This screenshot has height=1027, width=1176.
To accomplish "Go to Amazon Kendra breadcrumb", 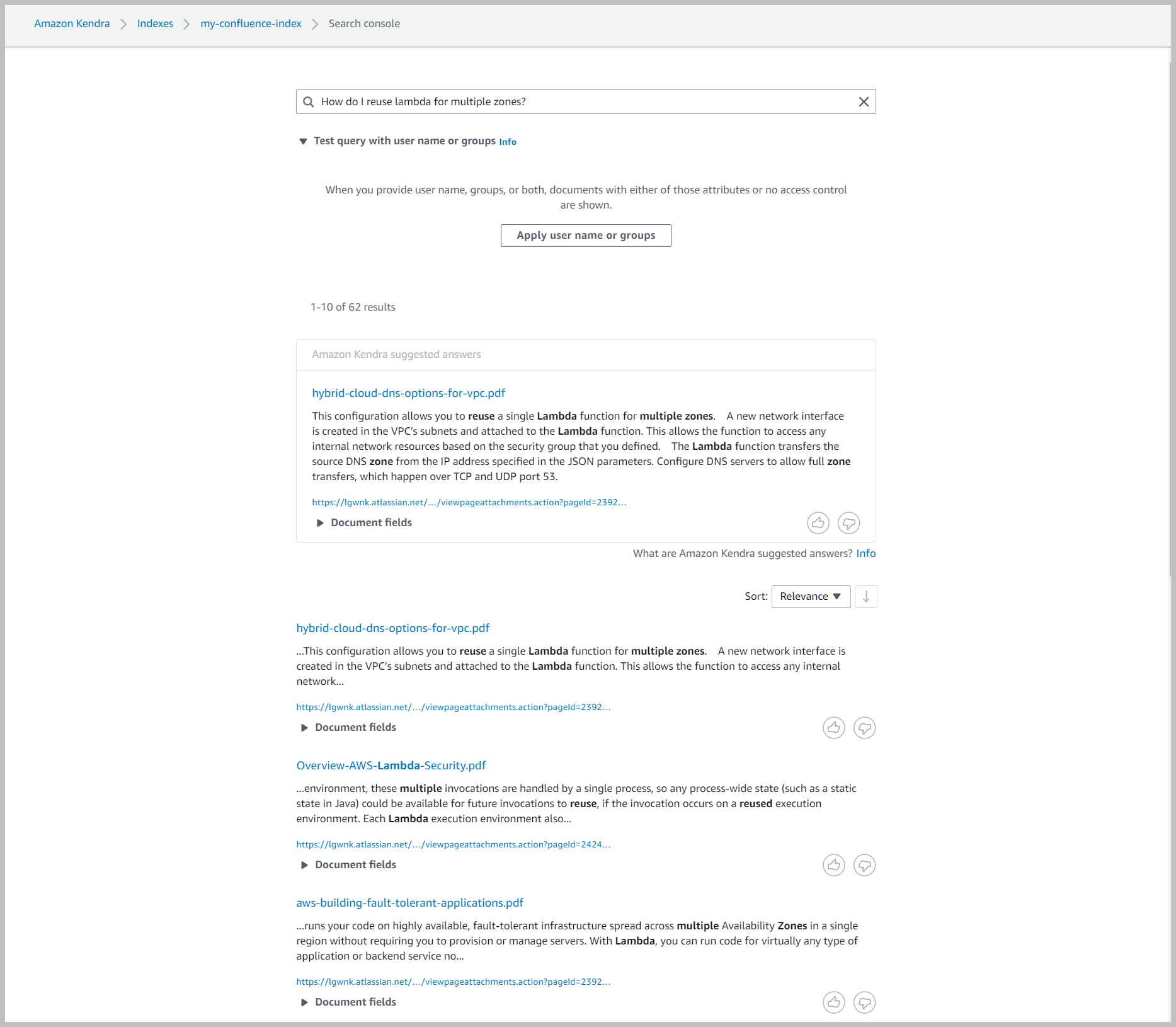I will point(72,24).
